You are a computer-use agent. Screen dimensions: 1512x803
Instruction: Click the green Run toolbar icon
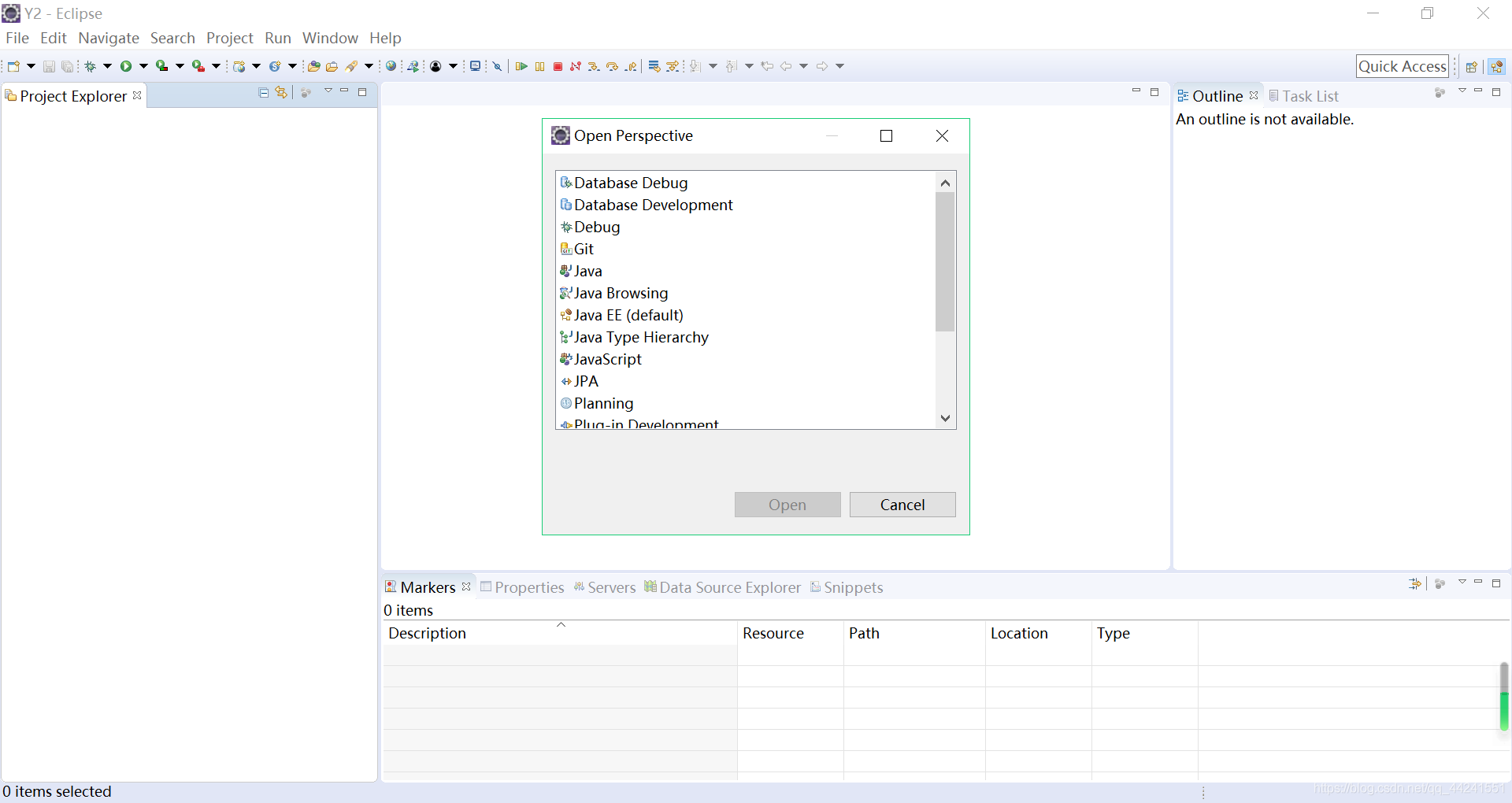coord(126,66)
